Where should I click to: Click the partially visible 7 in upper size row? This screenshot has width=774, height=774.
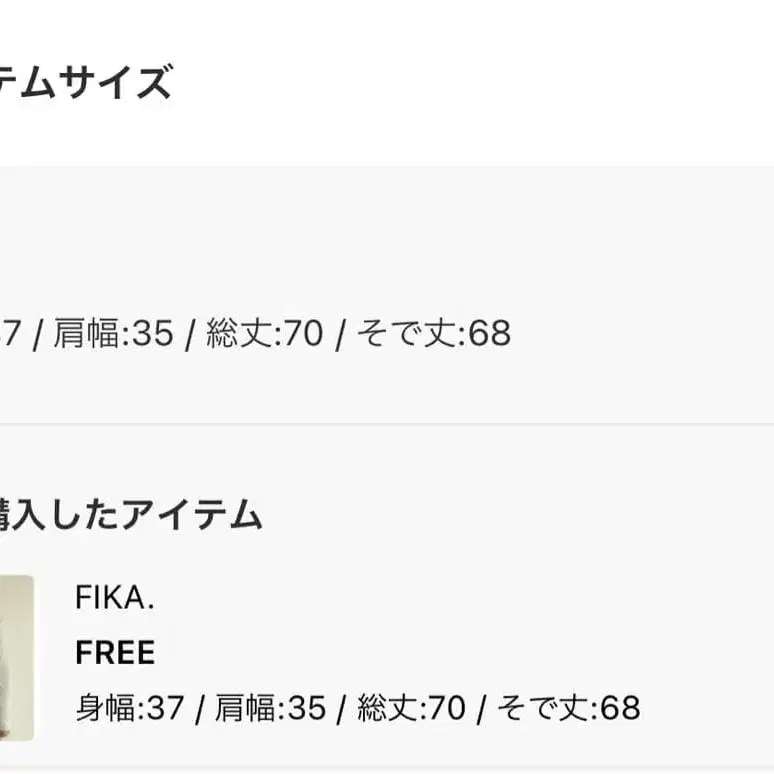(10, 333)
